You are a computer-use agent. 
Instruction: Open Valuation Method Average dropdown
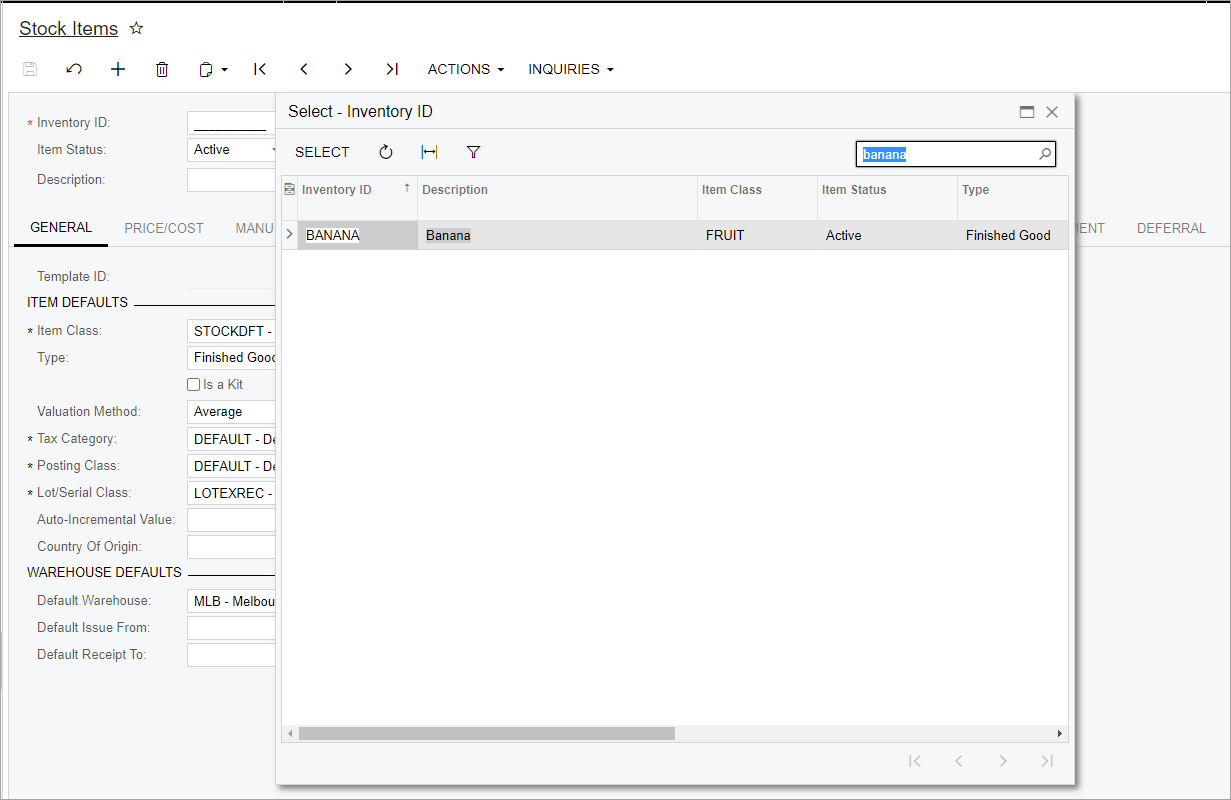(x=231, y=412)
